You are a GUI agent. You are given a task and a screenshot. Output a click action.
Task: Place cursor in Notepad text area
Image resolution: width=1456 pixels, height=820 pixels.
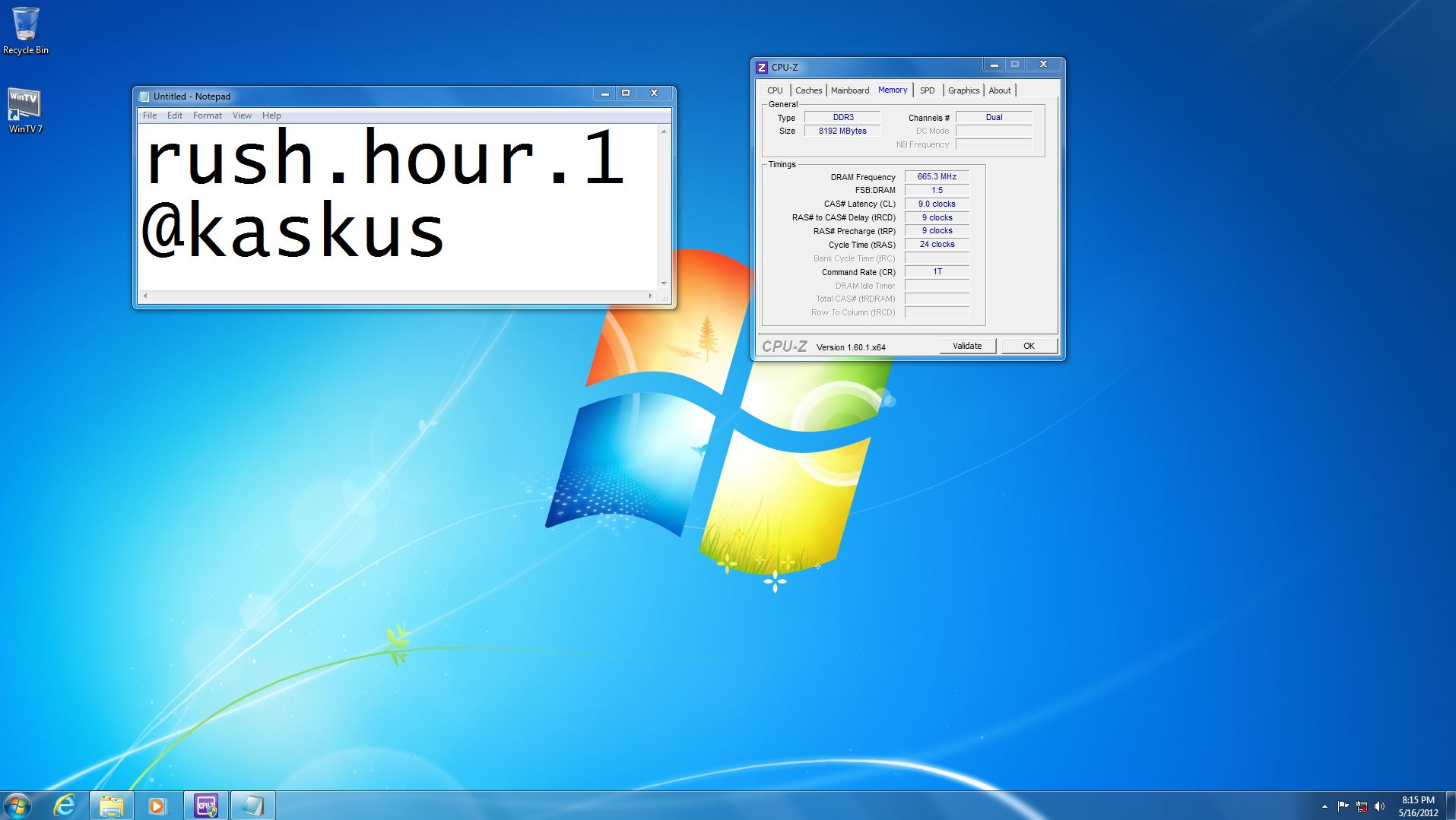pyautogui.click(x=398, y=206)
